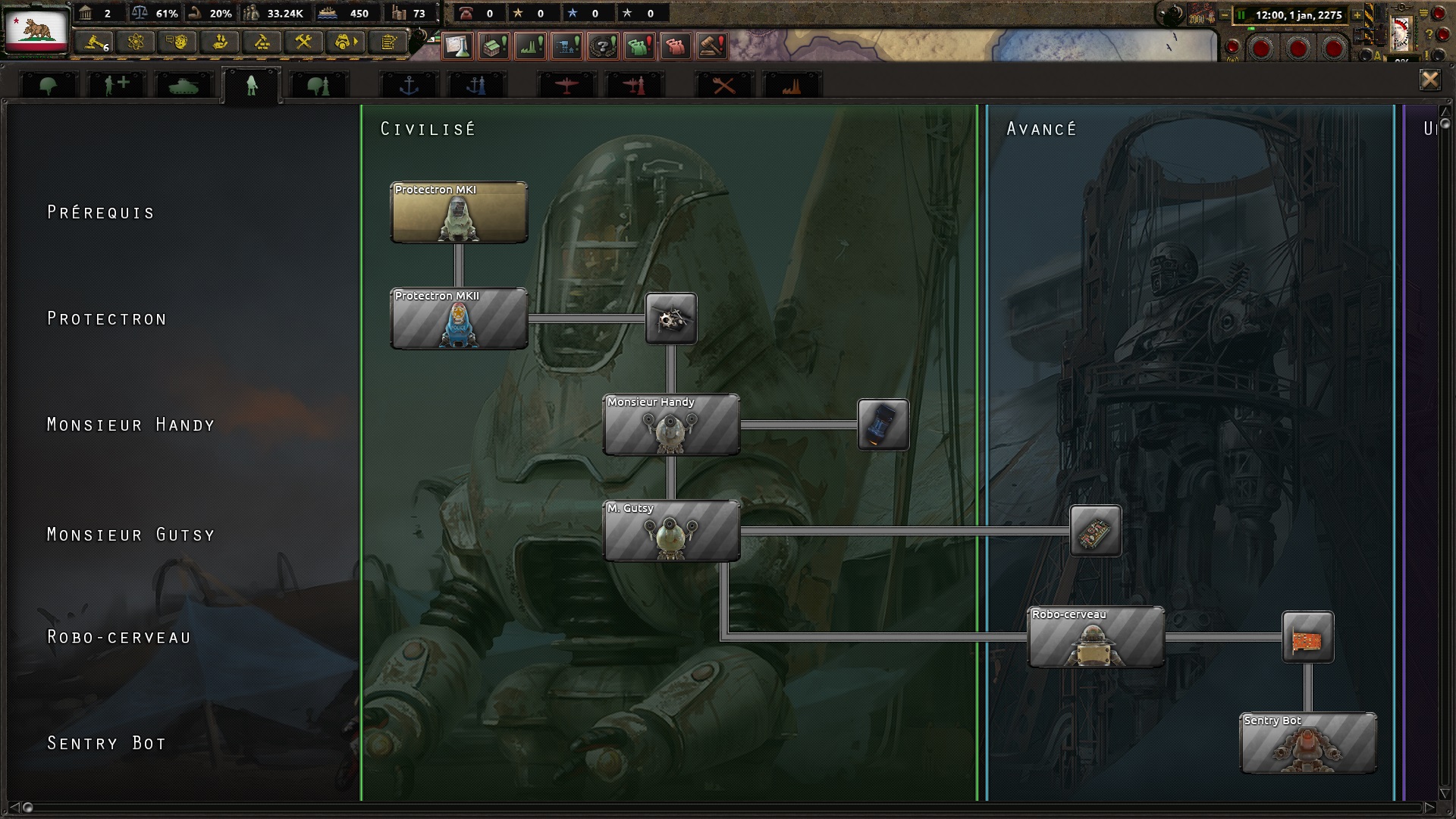Switch to the naval doctrine anchor-pawn tab

click(476, 85)
